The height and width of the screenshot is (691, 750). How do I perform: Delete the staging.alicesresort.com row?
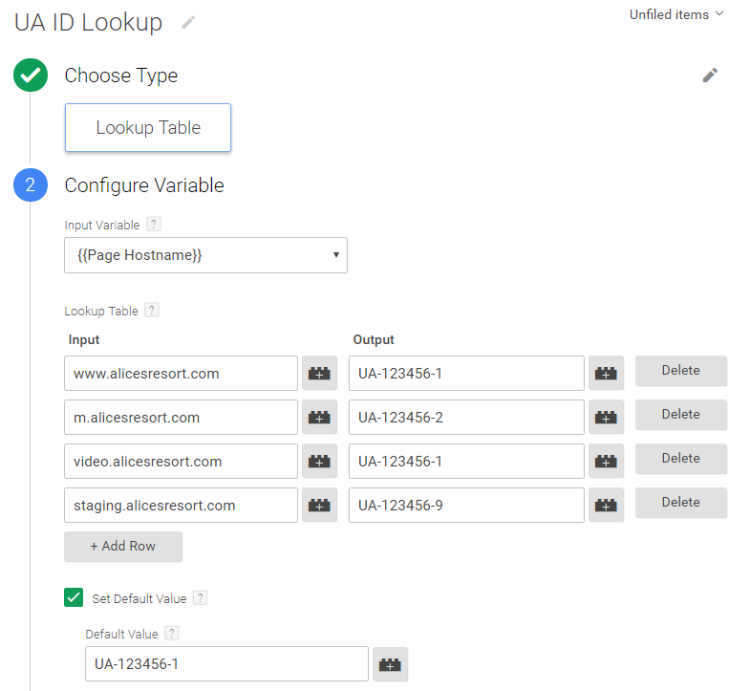(x=681, y=502)
